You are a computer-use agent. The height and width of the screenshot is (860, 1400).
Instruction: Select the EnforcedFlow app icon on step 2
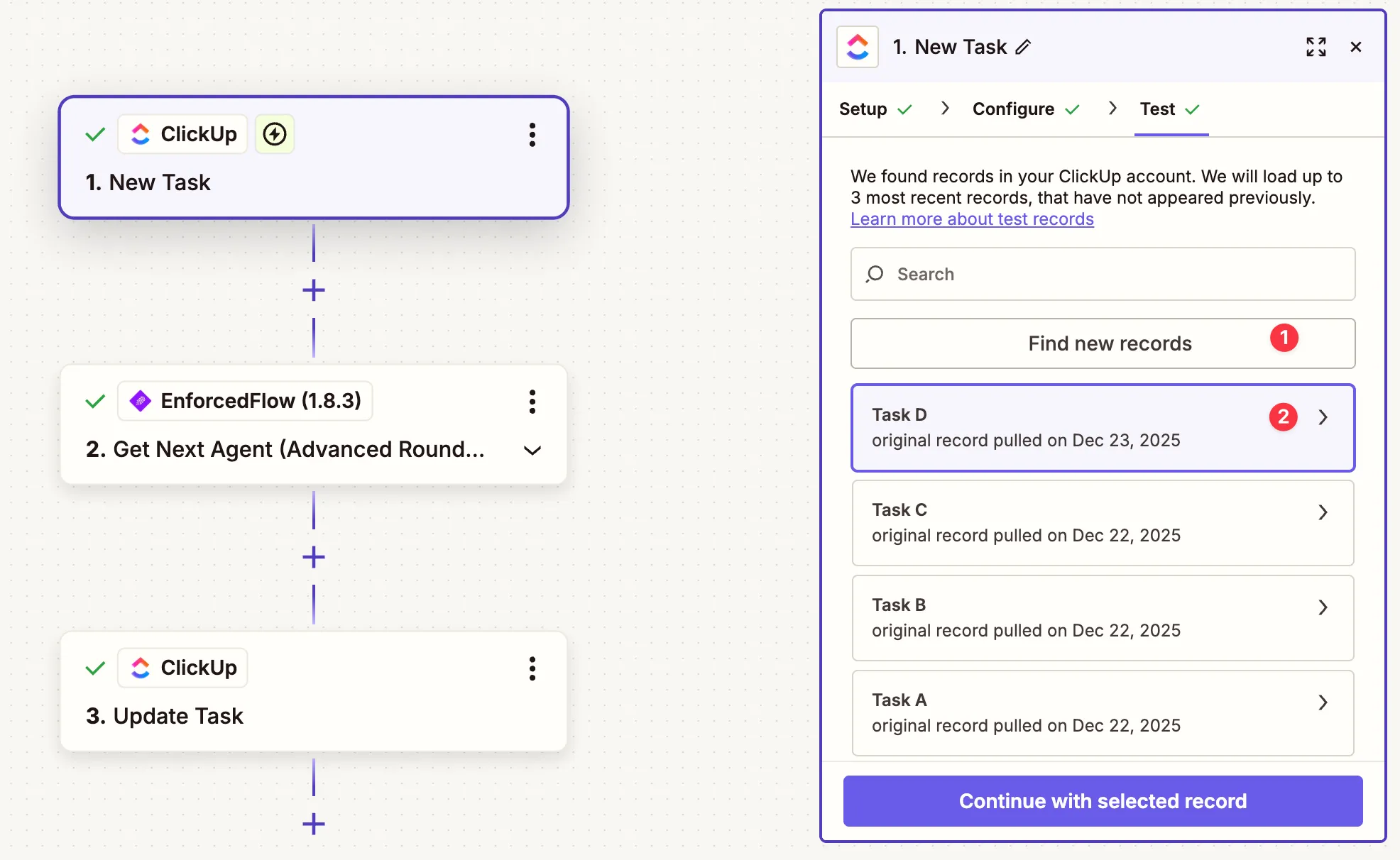pyautogui.click(x=141, y=401)
